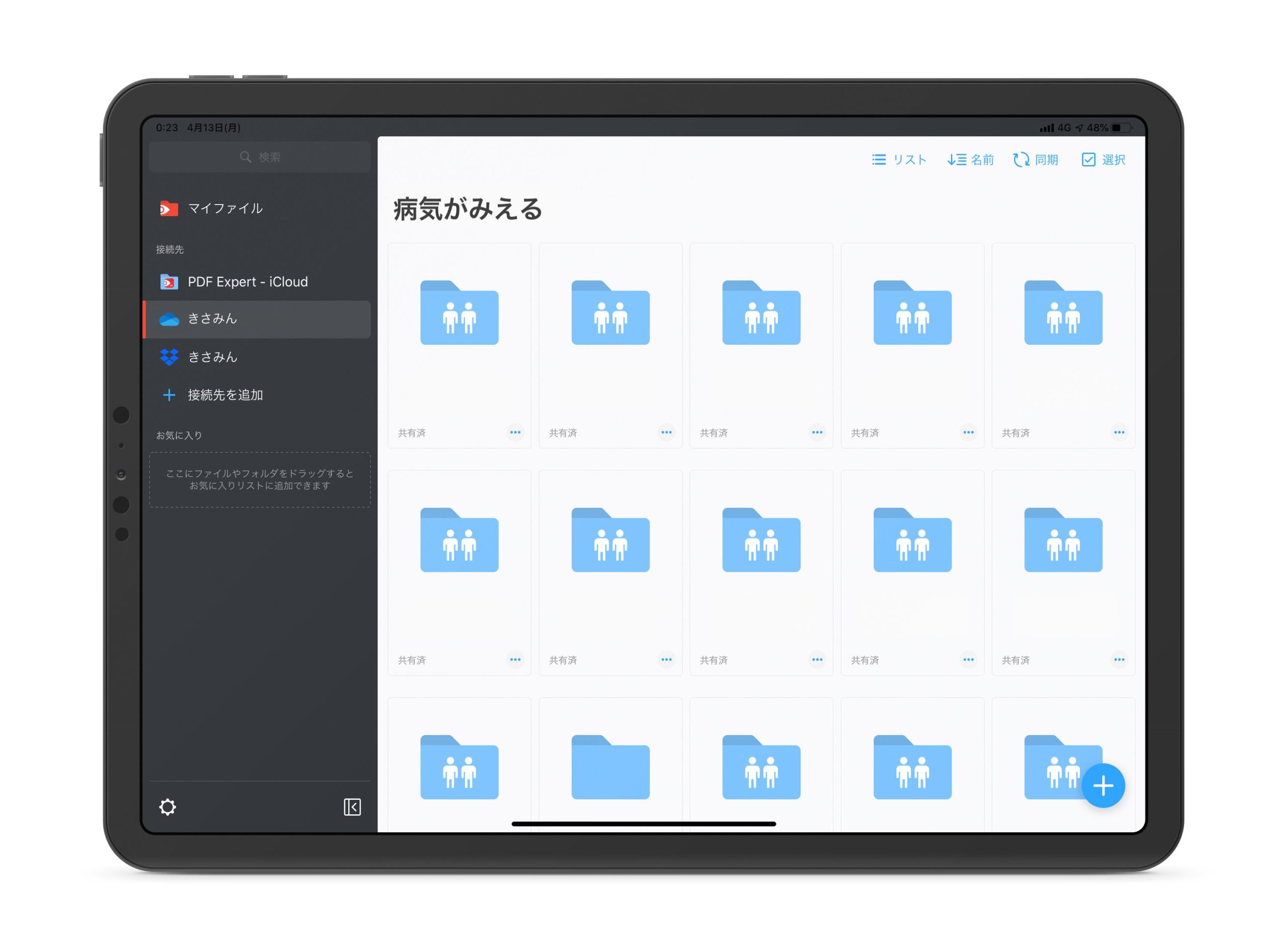This screenshot has height=952, width=1287.
Task: Open the third shared folder in the top row
Action: pos(761,312)
